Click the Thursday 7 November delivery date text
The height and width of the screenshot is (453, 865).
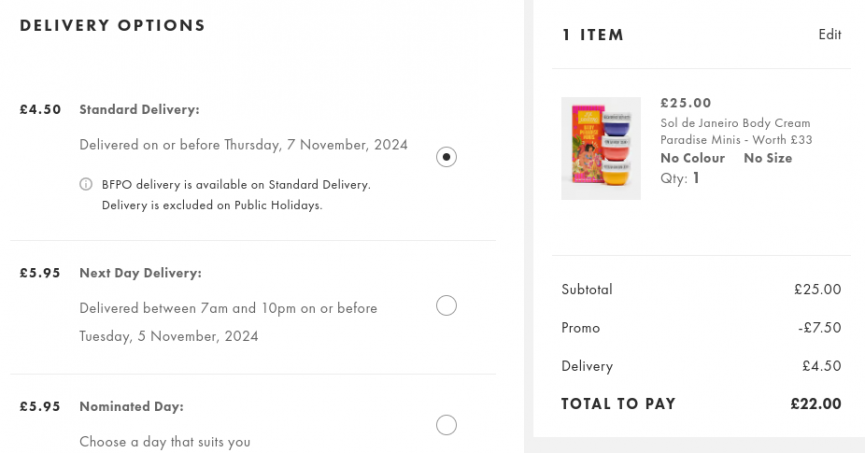pos(316,145)
